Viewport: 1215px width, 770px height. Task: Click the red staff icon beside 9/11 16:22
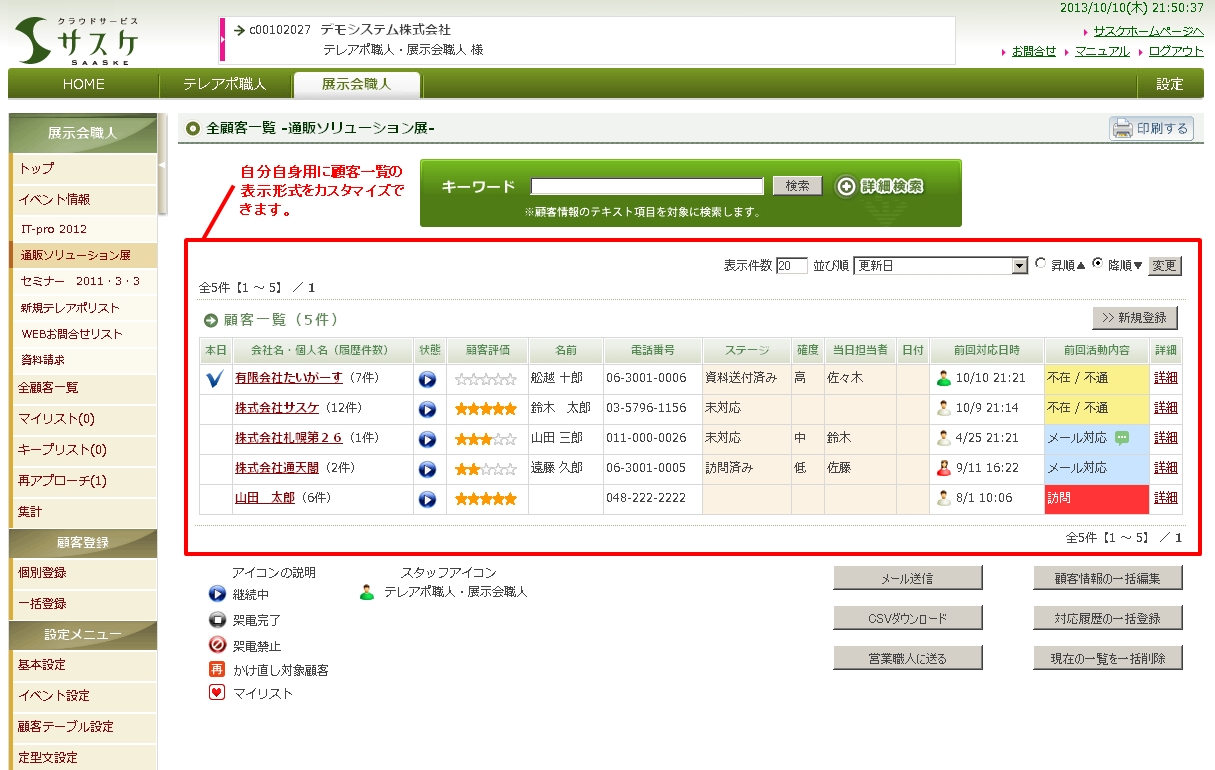tap(943, 467)
